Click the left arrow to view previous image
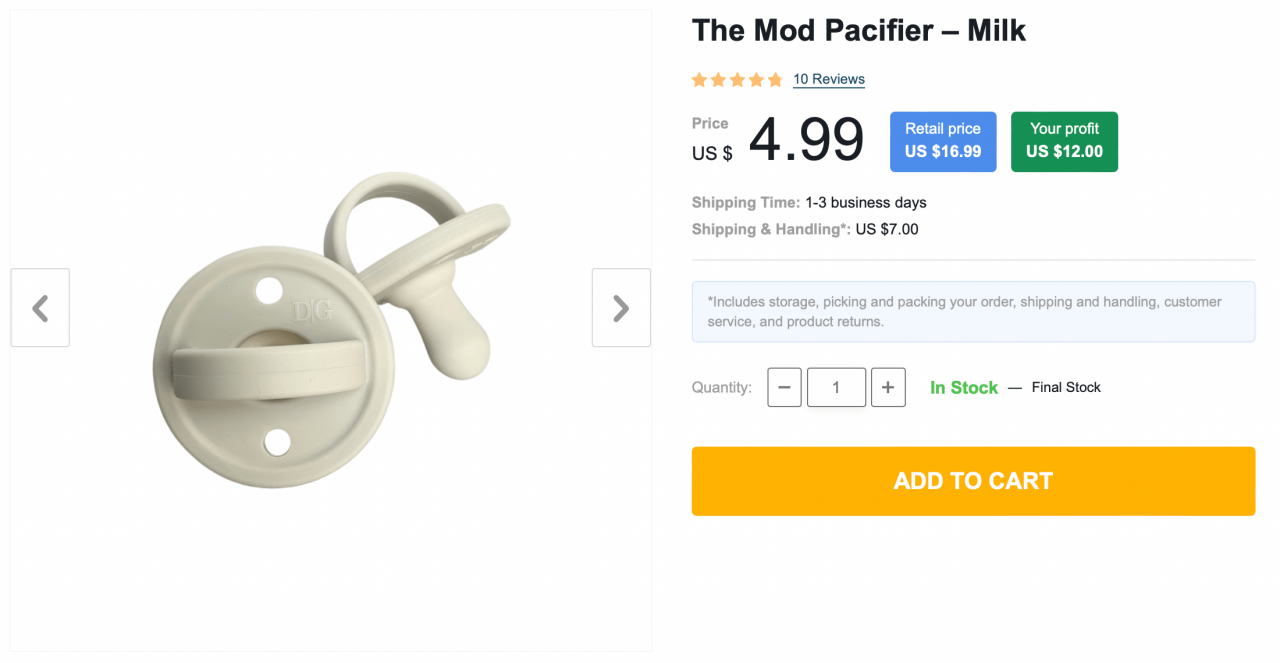Viewport: 1280px width, 663px height. (40, 307)
